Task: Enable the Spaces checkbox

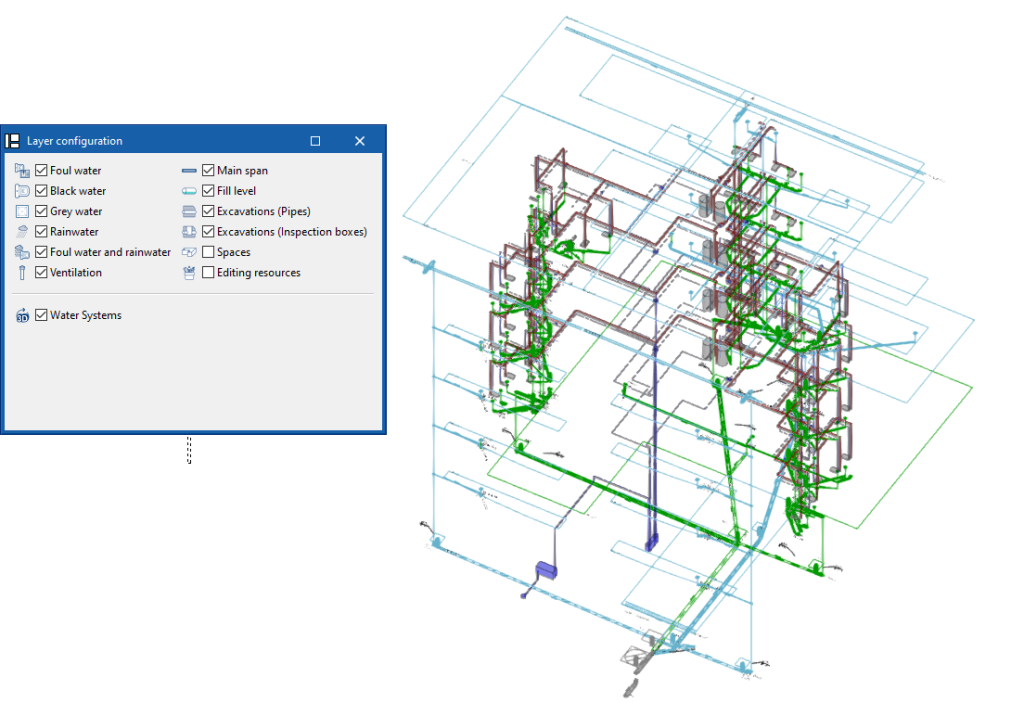Action: (x=207, y=251)
